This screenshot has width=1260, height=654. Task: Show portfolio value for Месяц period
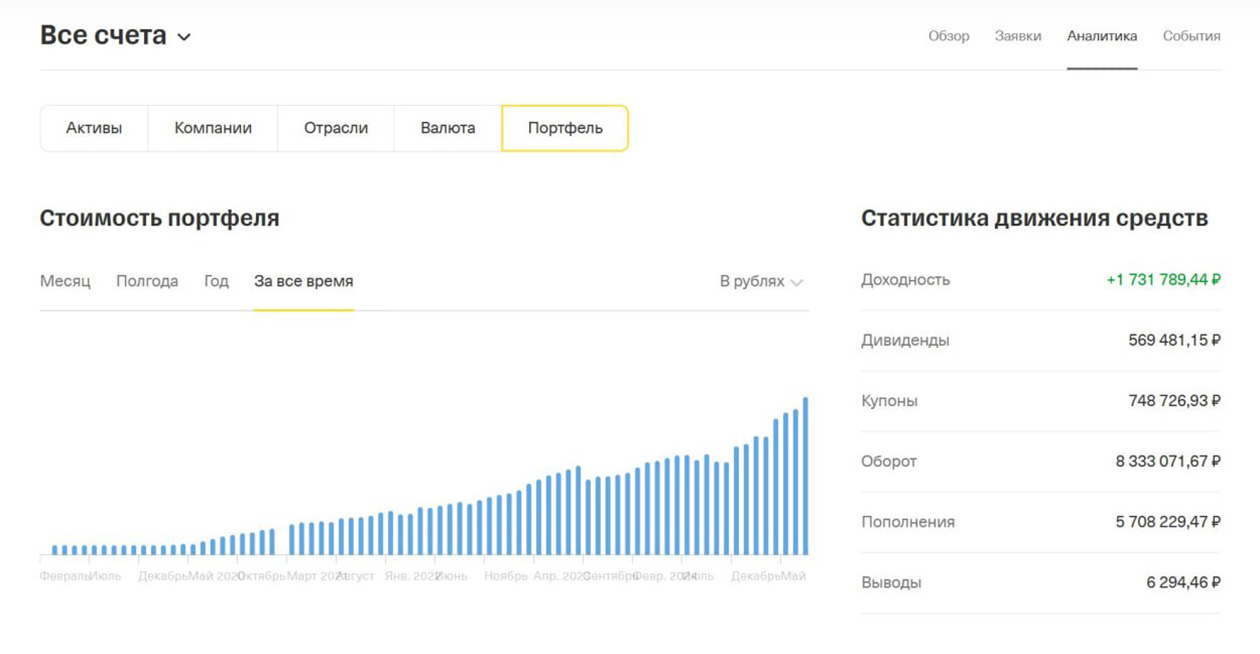64,281
